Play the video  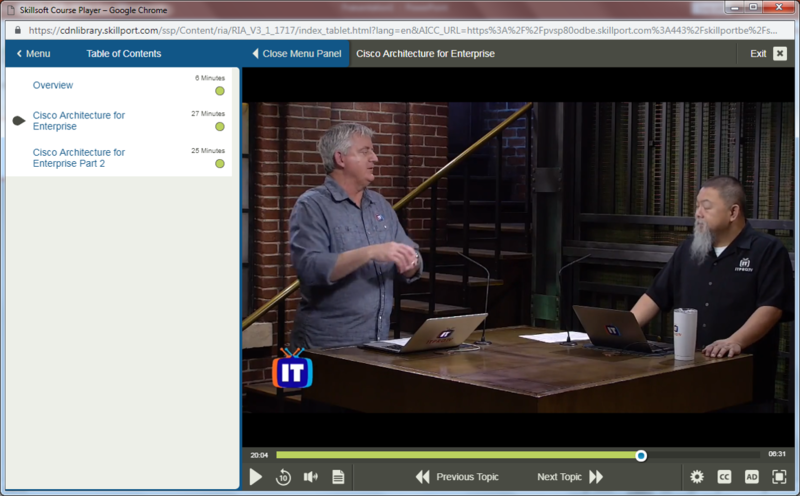[x=256, y=477]
